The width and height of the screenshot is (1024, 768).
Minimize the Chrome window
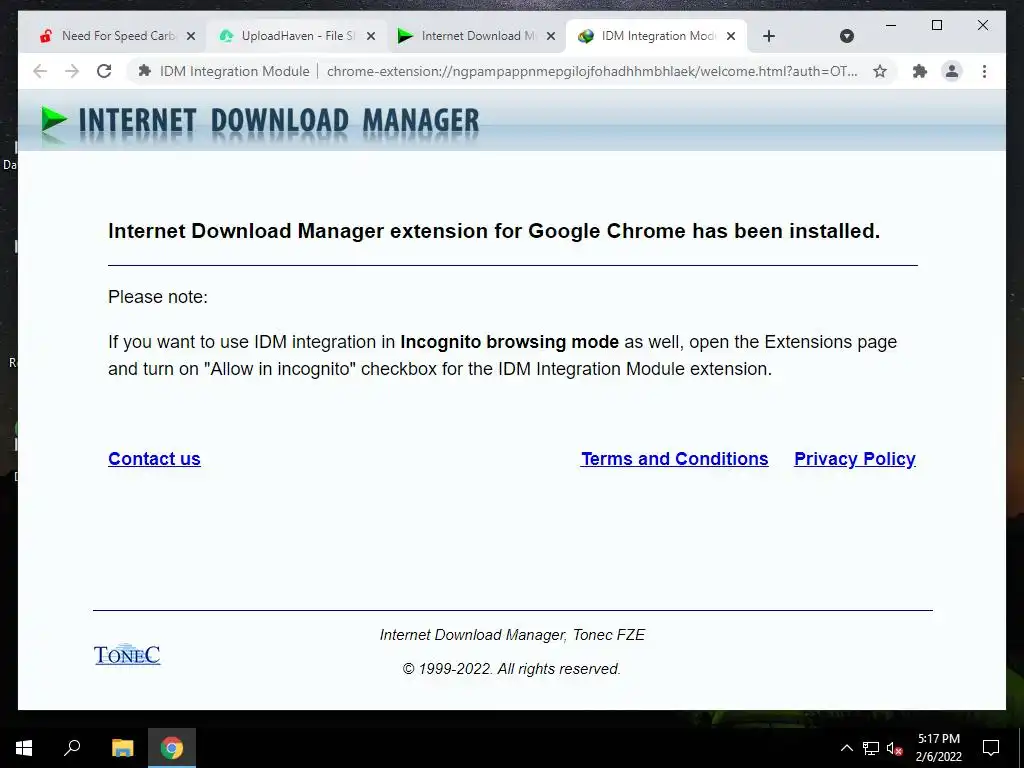(x=891, y=25)
